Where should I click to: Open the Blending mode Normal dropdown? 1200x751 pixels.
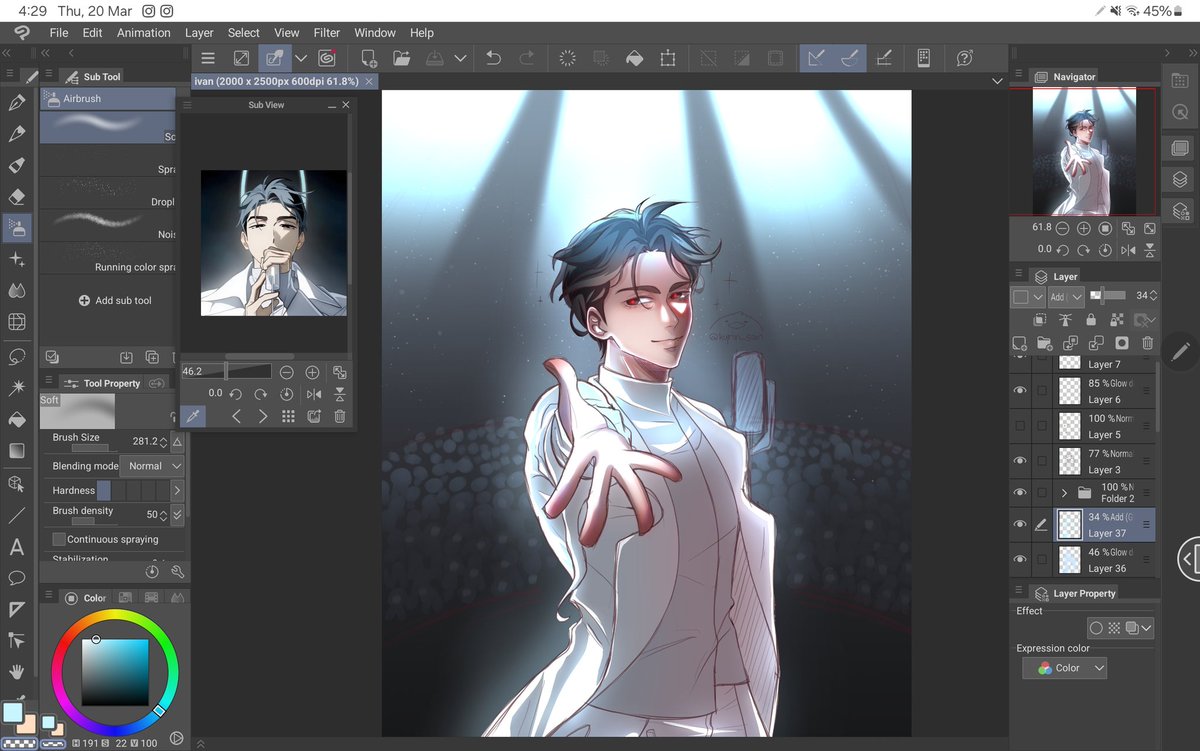[x=151, y=465]
